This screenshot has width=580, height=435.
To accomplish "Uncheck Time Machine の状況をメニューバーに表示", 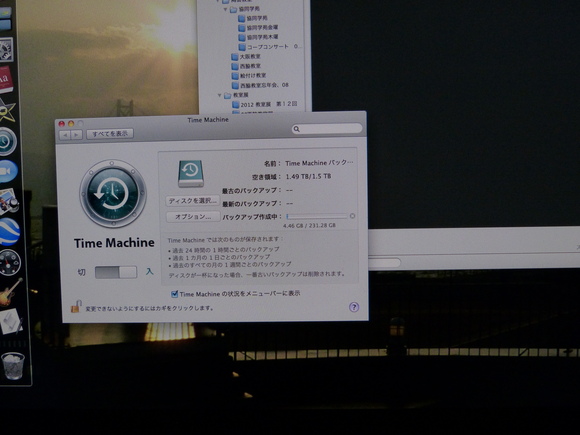I will point(175,294).
